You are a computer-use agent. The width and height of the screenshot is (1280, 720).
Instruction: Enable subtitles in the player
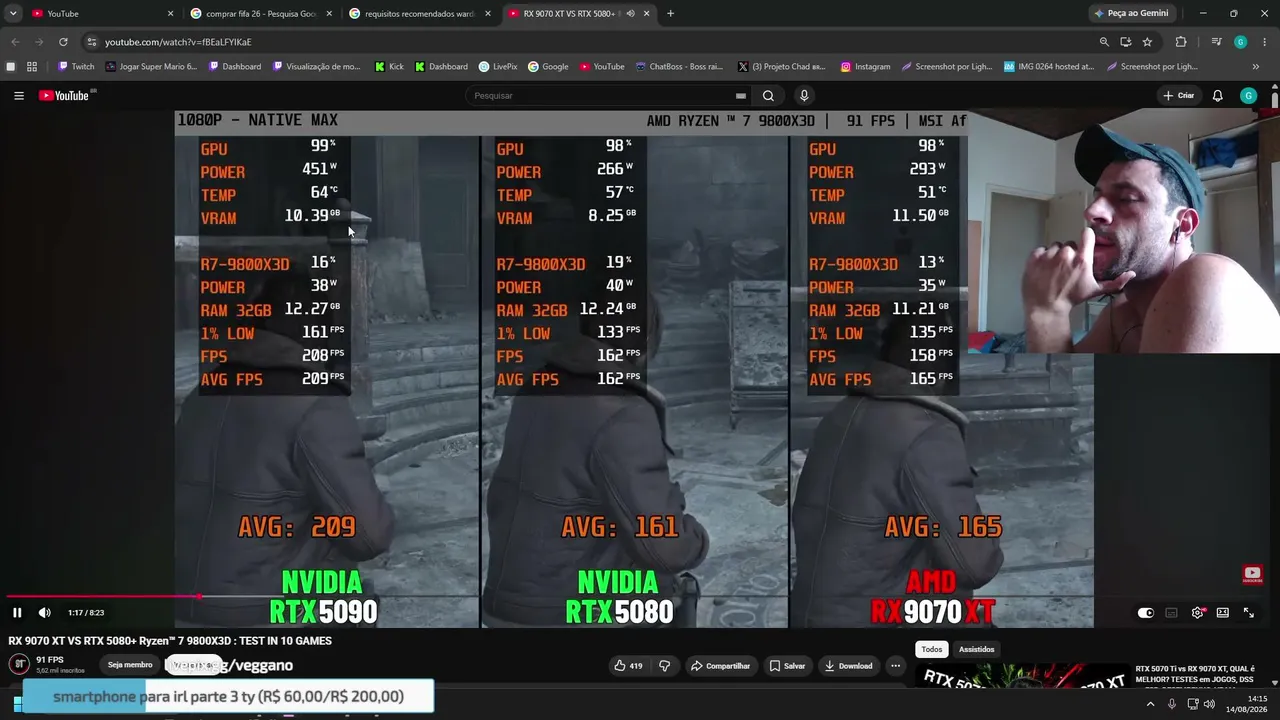coord(1171,613)
